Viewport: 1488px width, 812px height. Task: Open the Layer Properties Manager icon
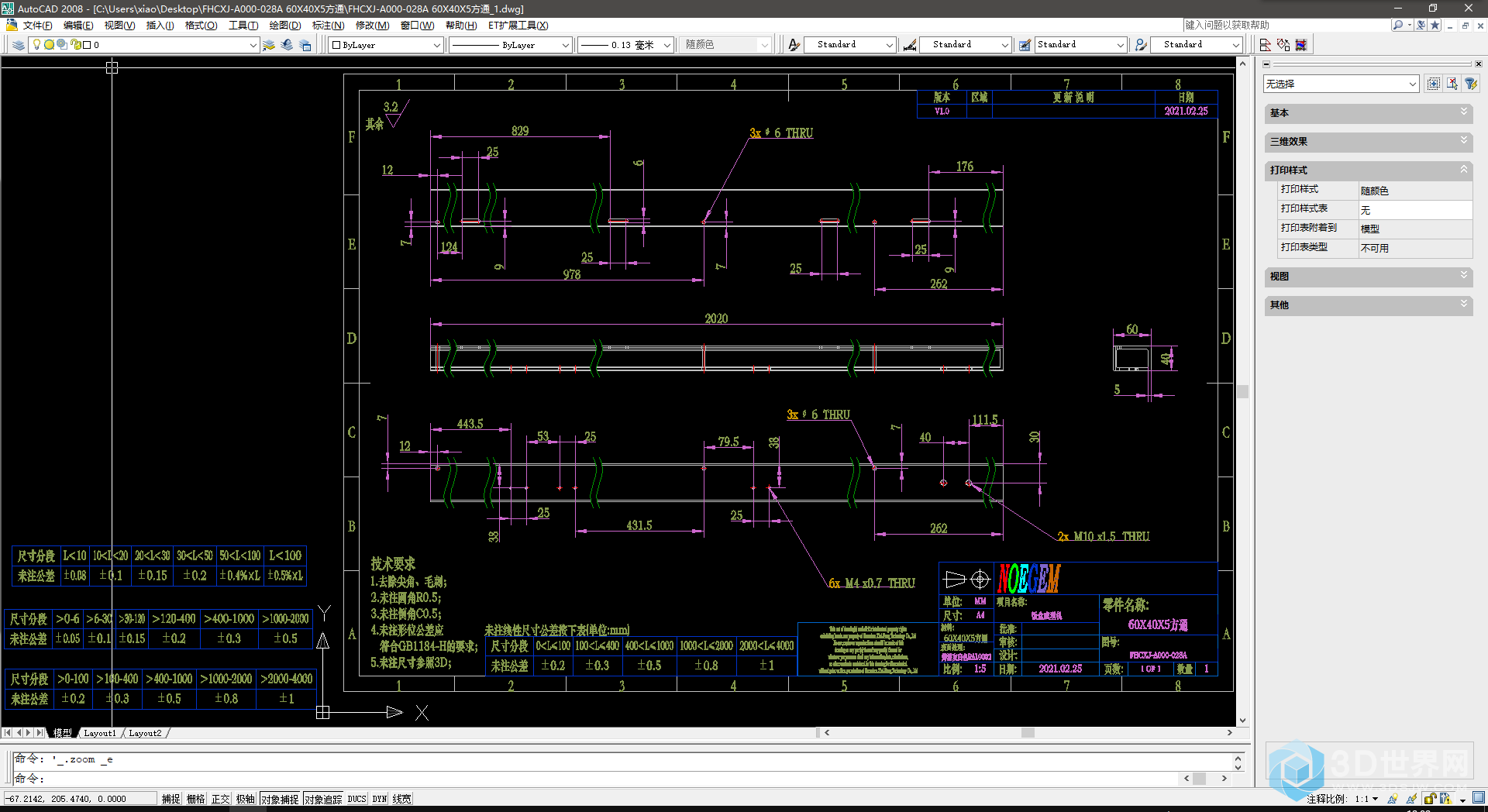(18, 45)
